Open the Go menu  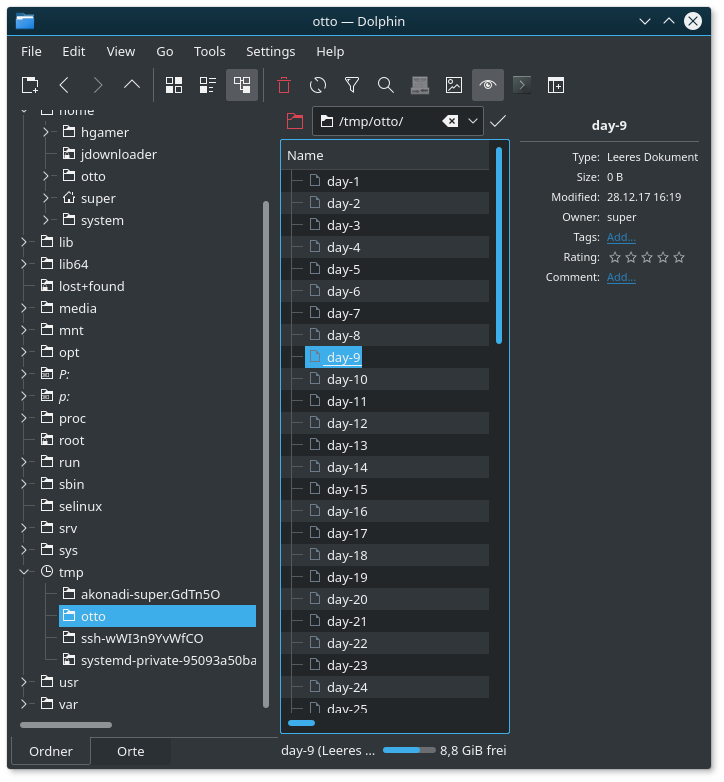click(165, 51)
